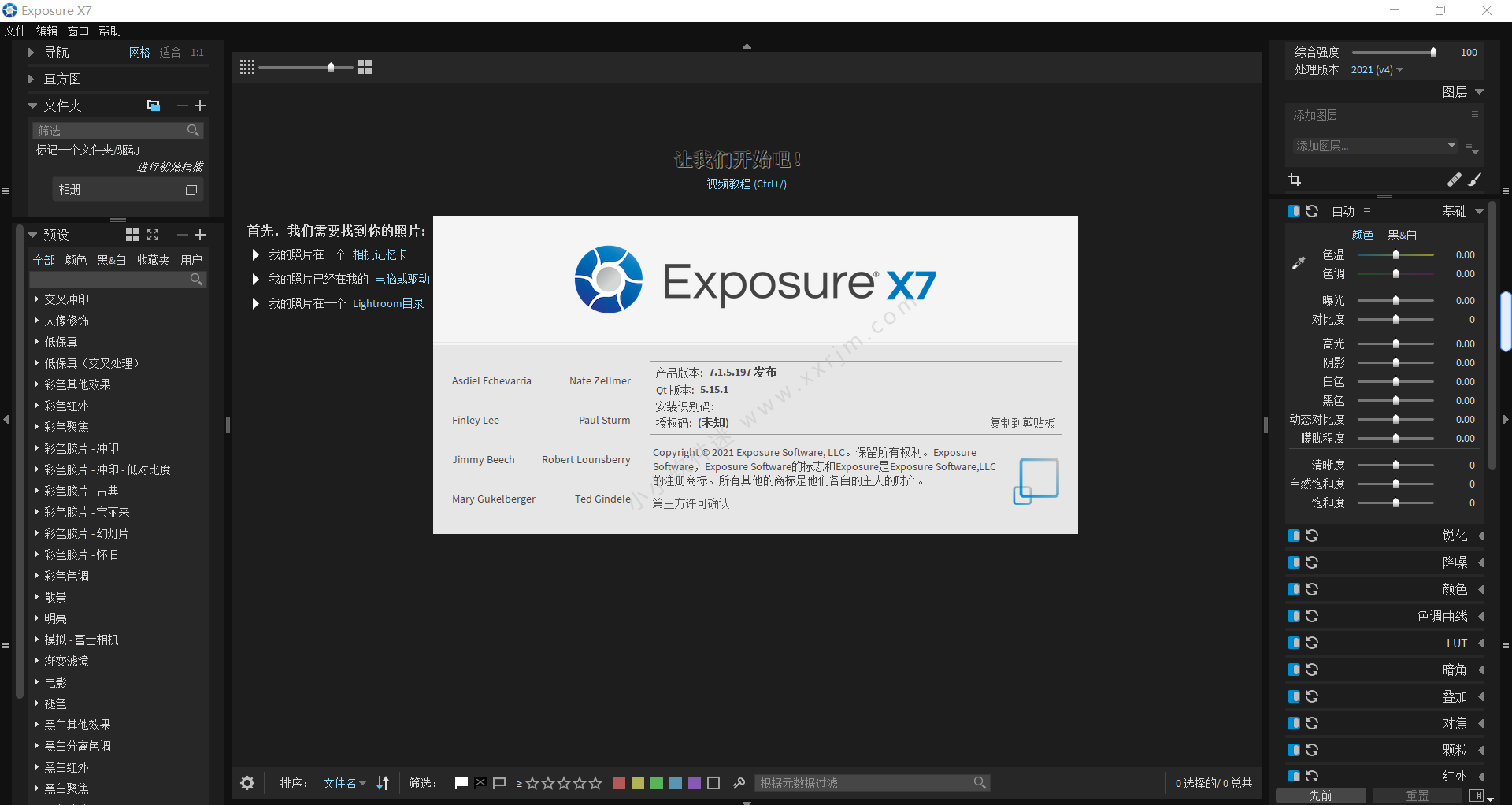
Task: Toggle the 色调曲线 panel enable switch
Action: tap(1294, 616)
